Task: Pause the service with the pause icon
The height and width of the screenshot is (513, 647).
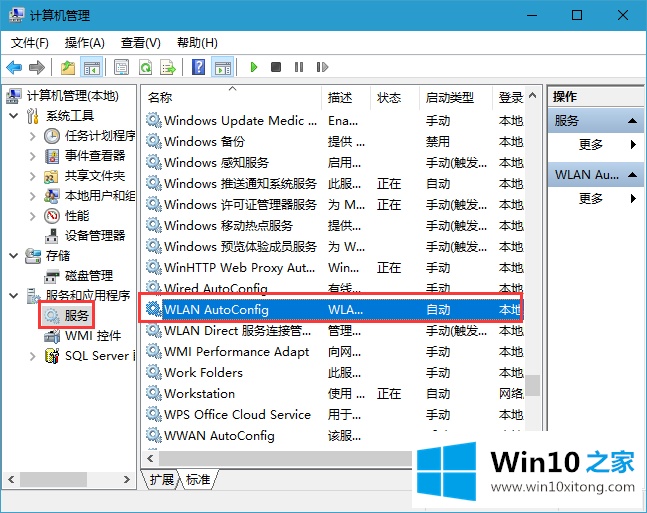Action: [x=299, y=67]
